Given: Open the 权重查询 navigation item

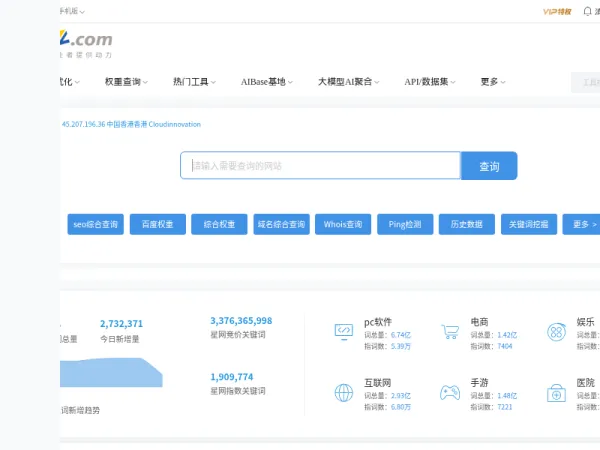Looking at the screenshot, I should [123, 82].
